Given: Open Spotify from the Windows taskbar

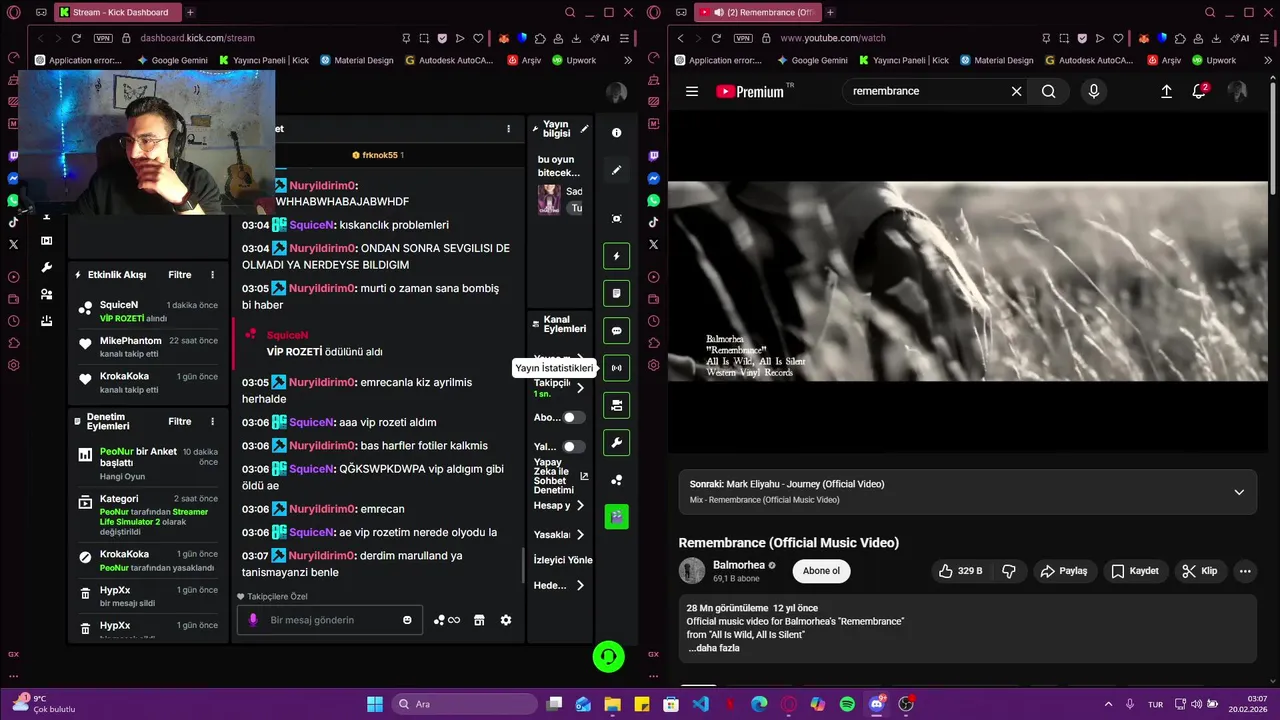Looking at the screenshot, I should pyautogui.click(x=847, y=704).
